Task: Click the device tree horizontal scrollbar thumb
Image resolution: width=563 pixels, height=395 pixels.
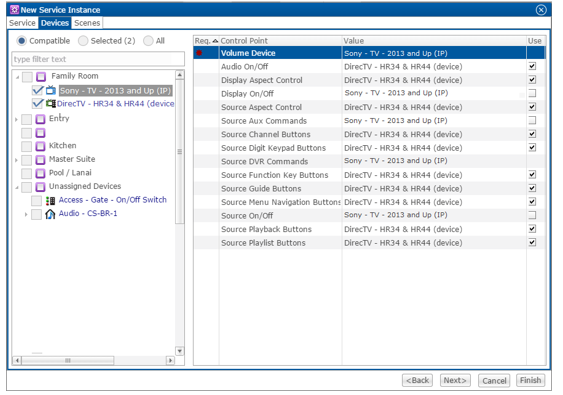Action: (68, 360)
